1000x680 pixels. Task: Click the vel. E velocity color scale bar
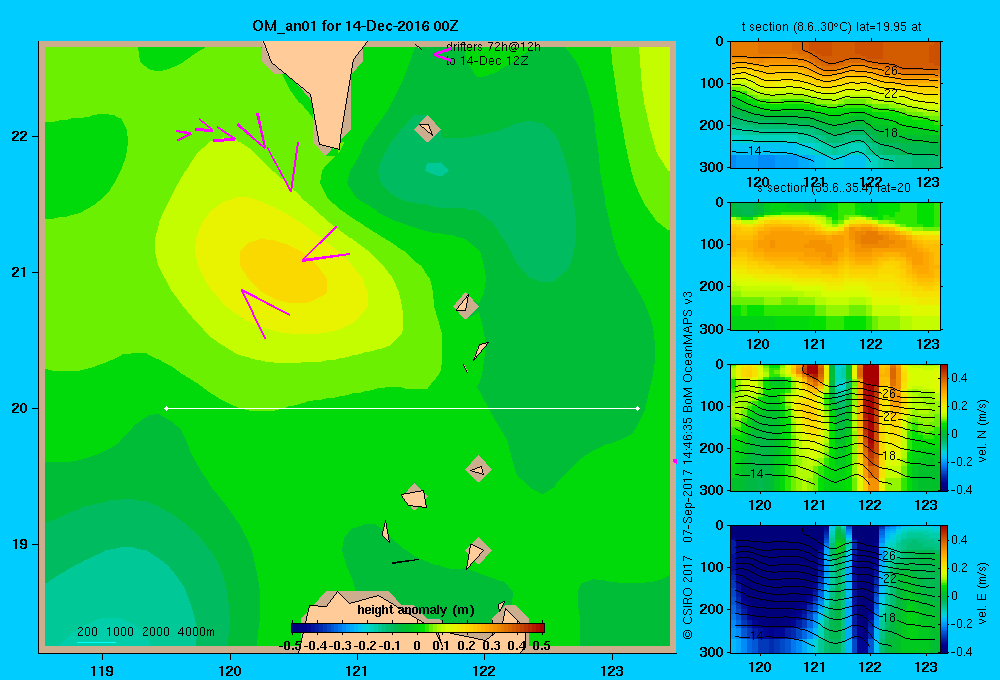[x=945, y=589]
